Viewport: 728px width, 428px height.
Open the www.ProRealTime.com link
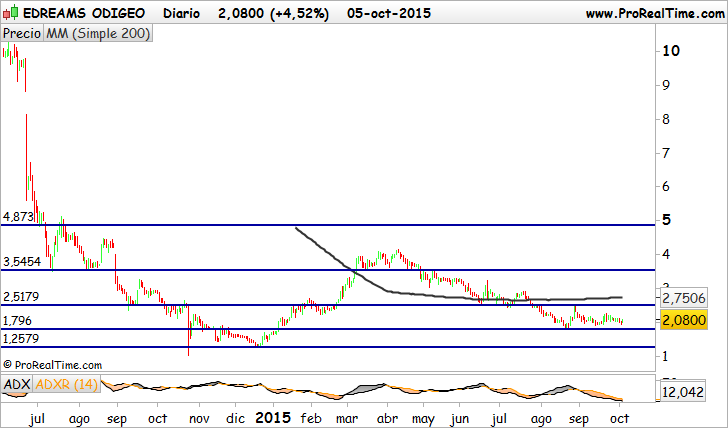pos(655,13)
